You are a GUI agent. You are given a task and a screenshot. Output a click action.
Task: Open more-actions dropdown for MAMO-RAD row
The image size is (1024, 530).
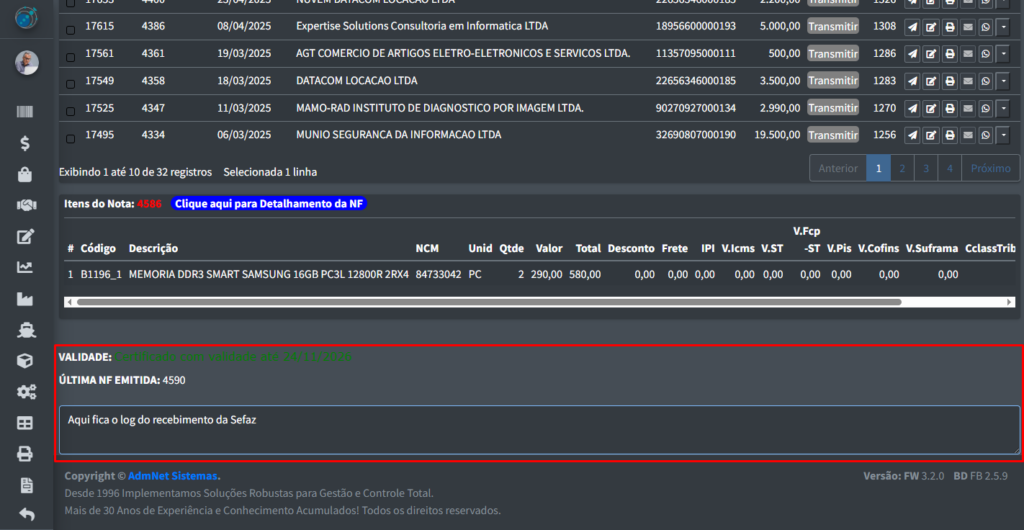coord(1004,108)
